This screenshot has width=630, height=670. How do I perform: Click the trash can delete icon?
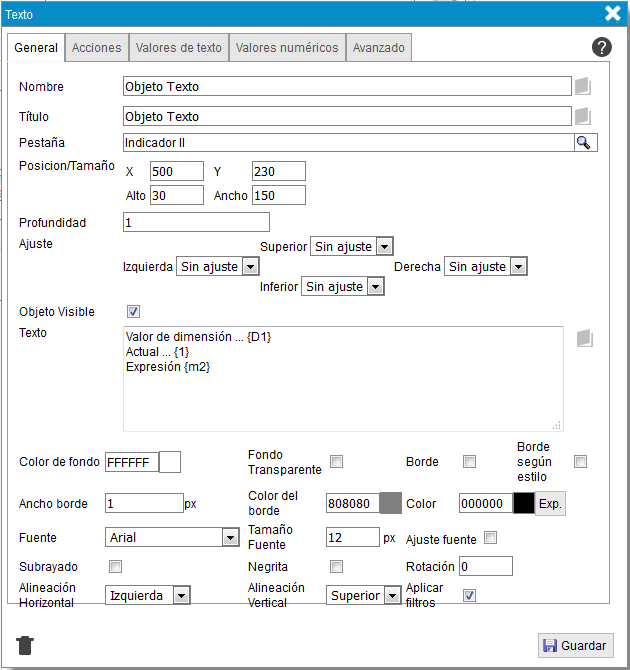pos(26,645)
